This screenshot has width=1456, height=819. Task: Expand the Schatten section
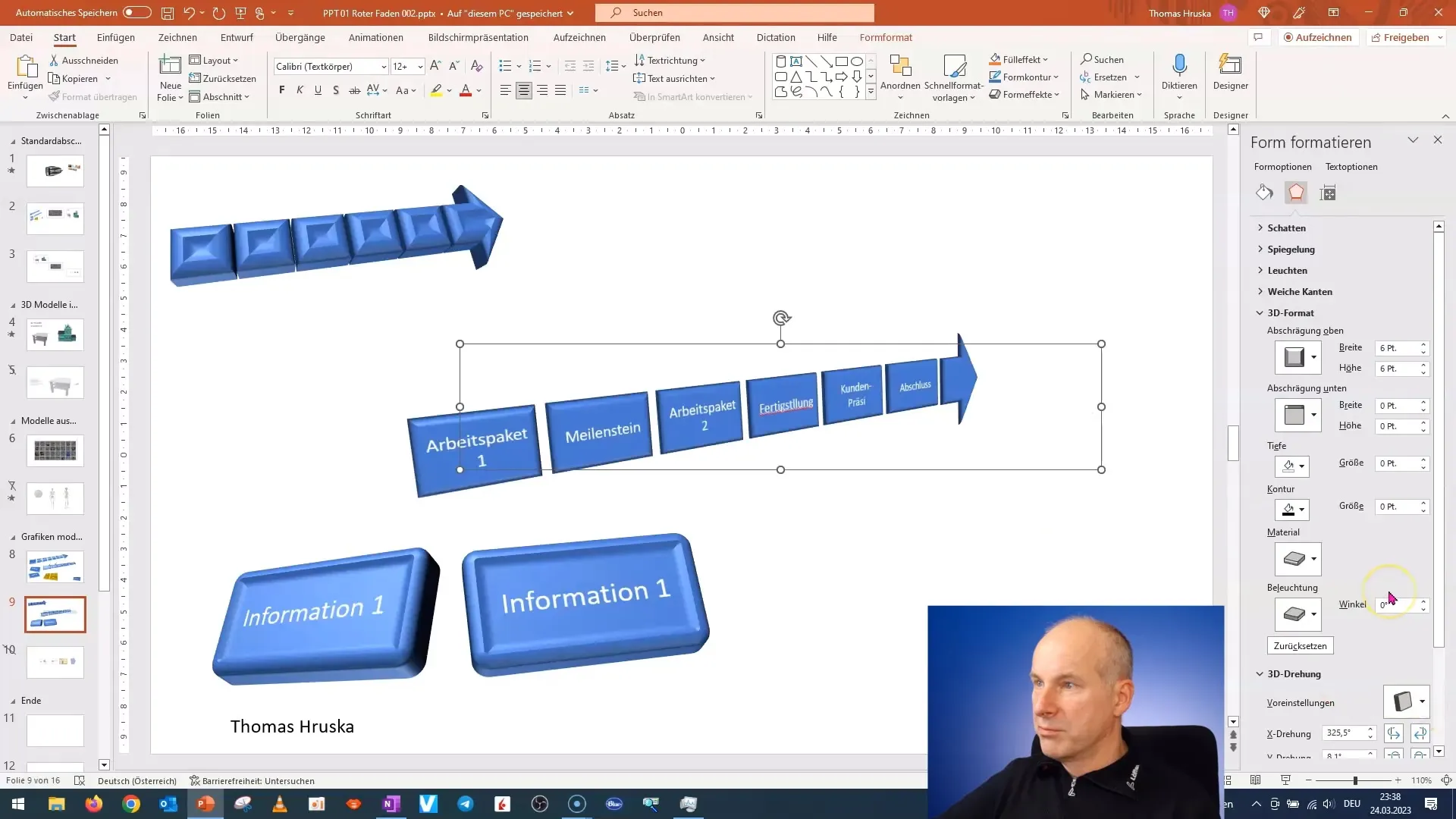[1286, 227]
